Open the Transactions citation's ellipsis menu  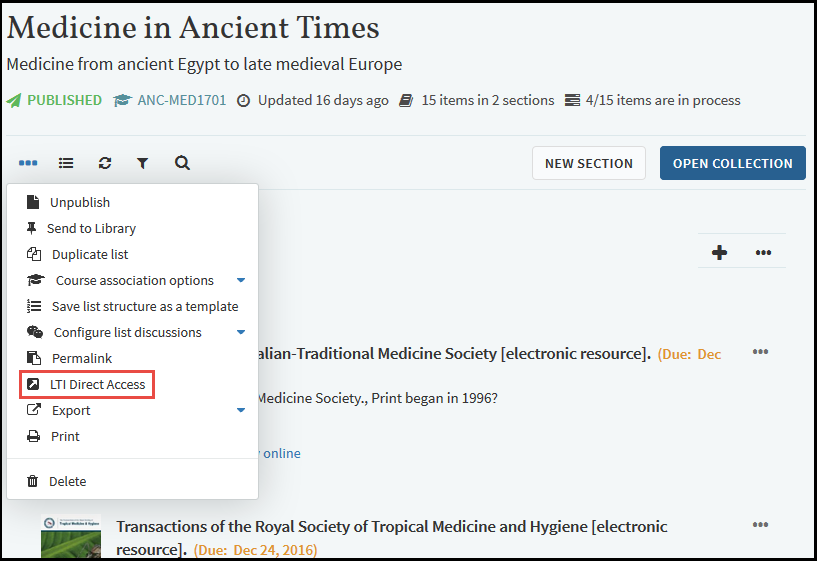761,525
